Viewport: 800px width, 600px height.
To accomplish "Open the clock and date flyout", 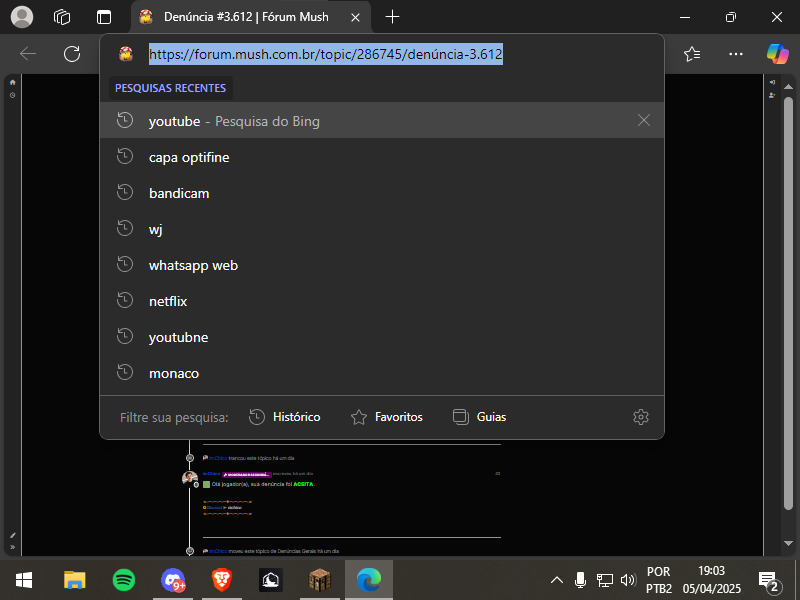I will pos(712,580).
